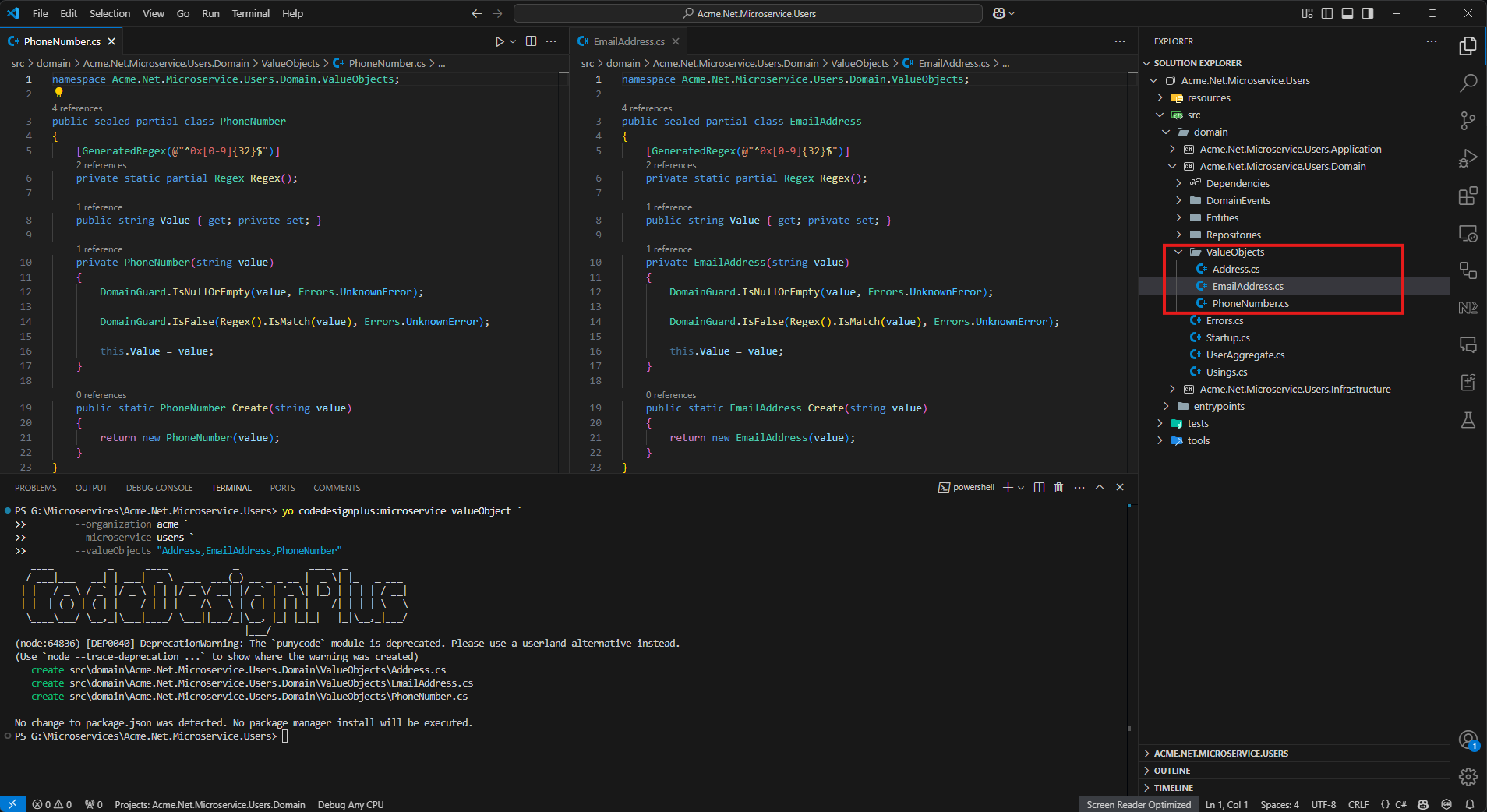
Task: Go forward using the navigation arrow
Action: click(x=497, y=13)
